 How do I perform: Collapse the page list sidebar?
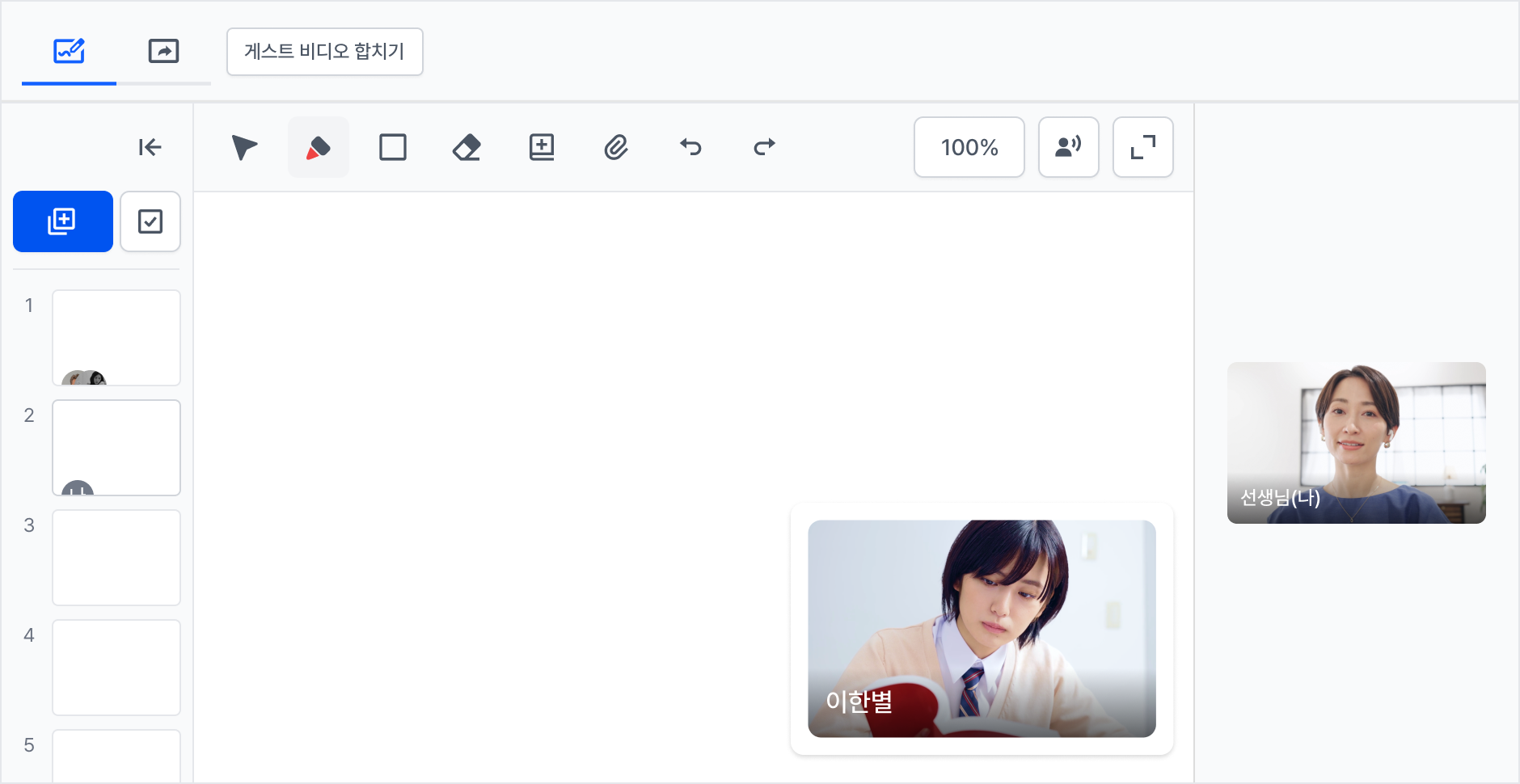pyautogui.click(x=150, y=147)
